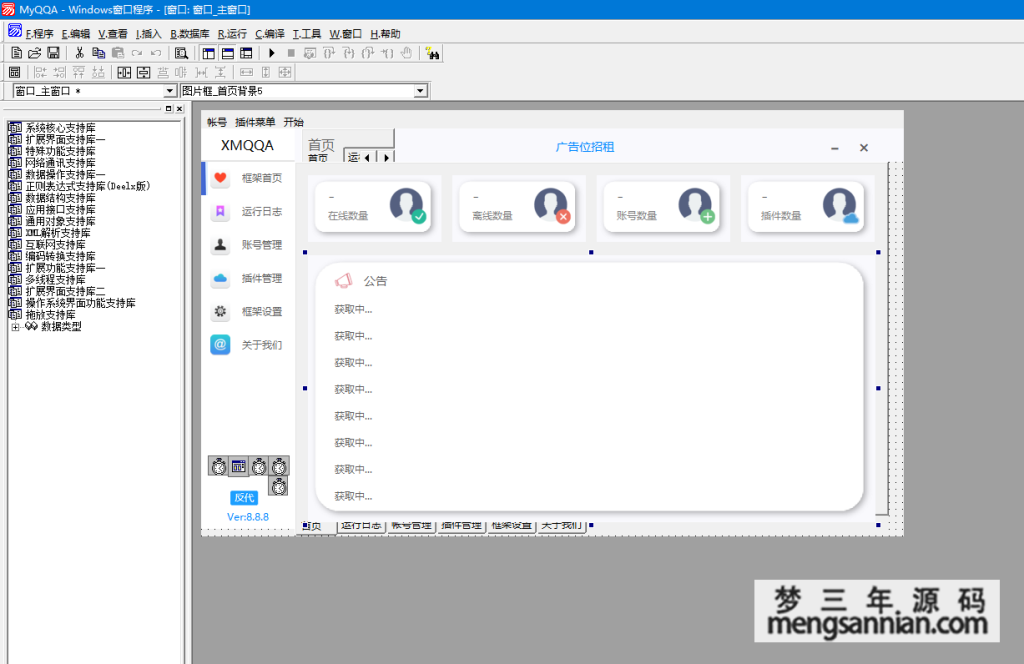Click the binoculars search icon in toolbar

pos(433,53)
